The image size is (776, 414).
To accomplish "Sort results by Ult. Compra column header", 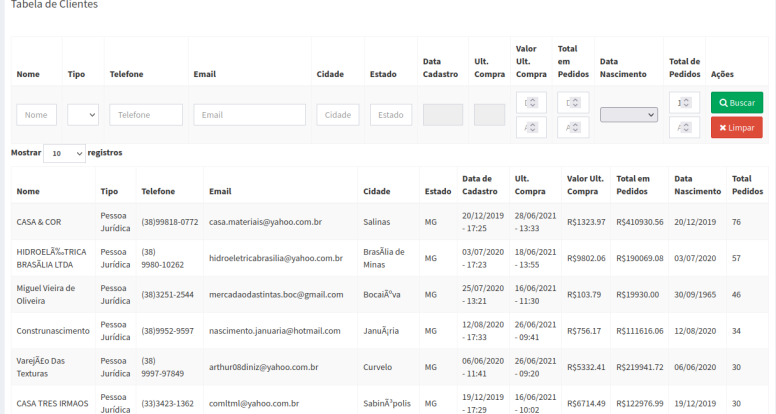I will click(x=530, y=185).
